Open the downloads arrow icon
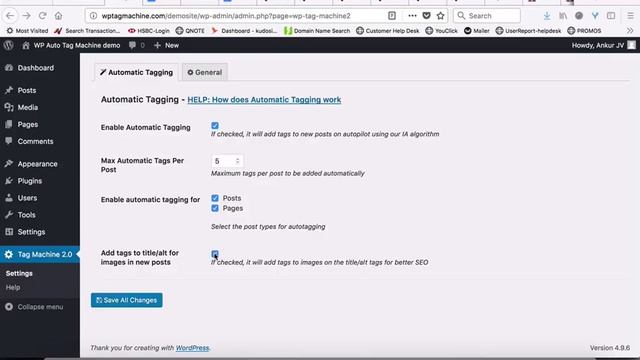 pos(547,16)
